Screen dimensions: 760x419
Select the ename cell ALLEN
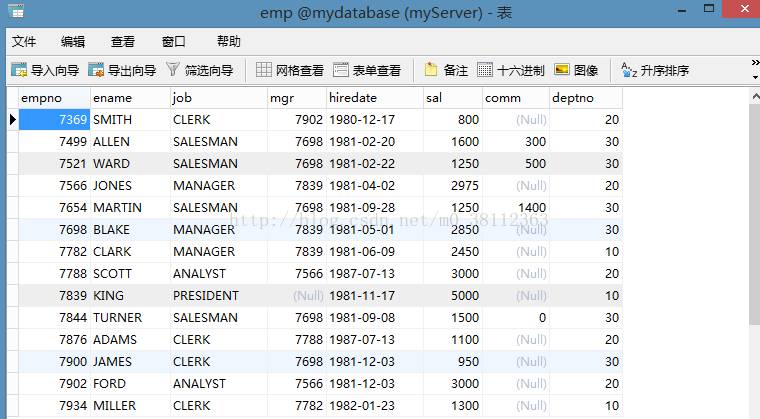pyautogui.click(x=130, y=142)
